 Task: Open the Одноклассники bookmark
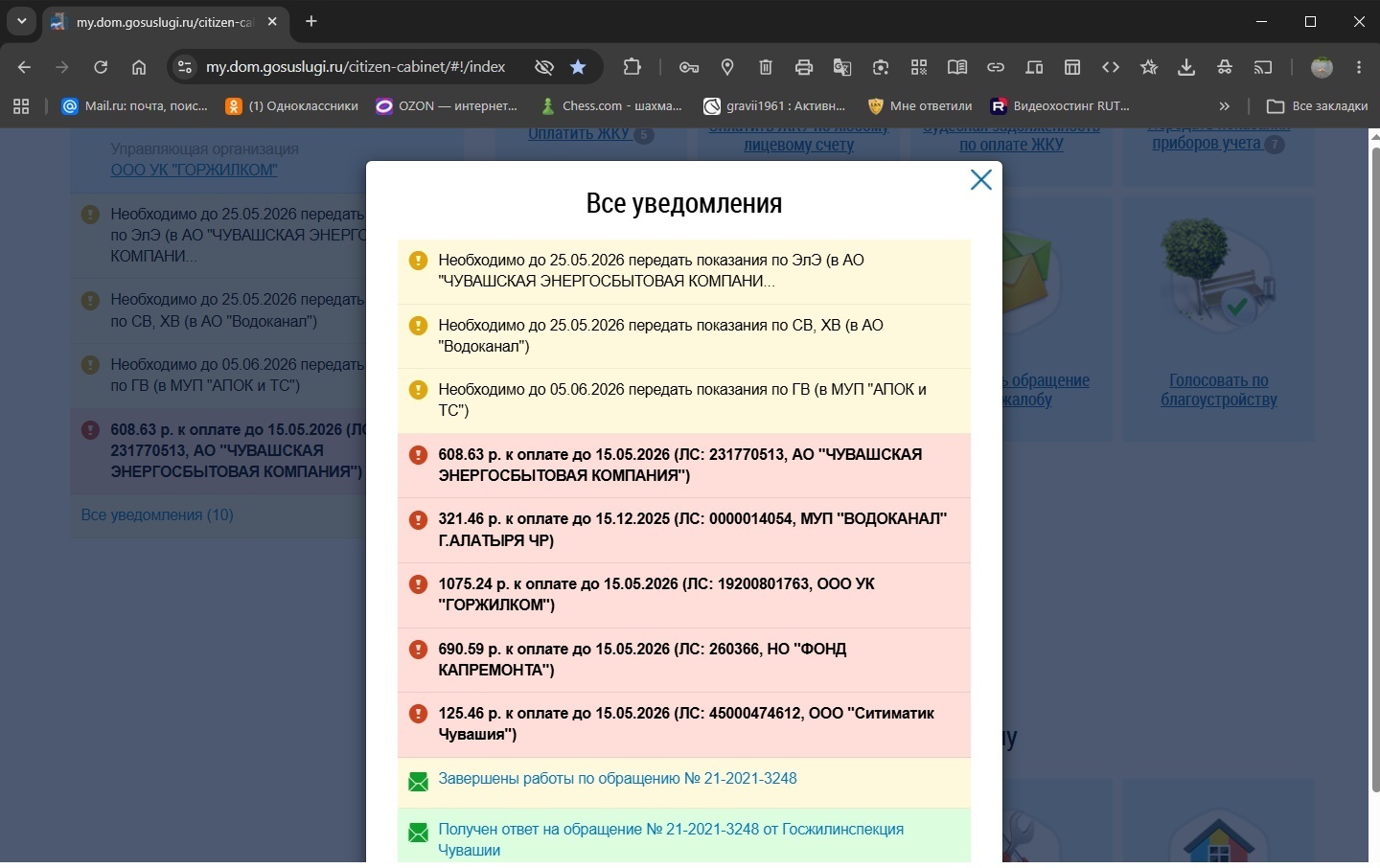point(292,106)
